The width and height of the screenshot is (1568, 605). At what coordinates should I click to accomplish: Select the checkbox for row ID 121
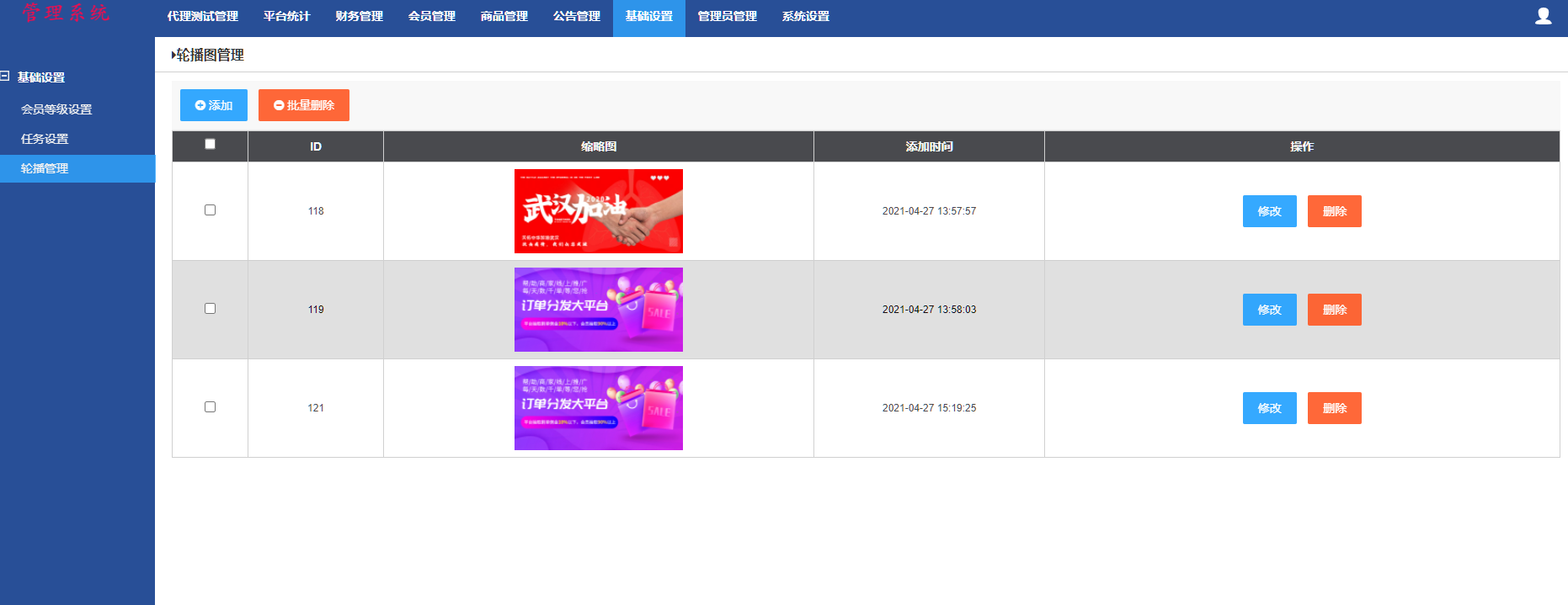tap(210, 407)
